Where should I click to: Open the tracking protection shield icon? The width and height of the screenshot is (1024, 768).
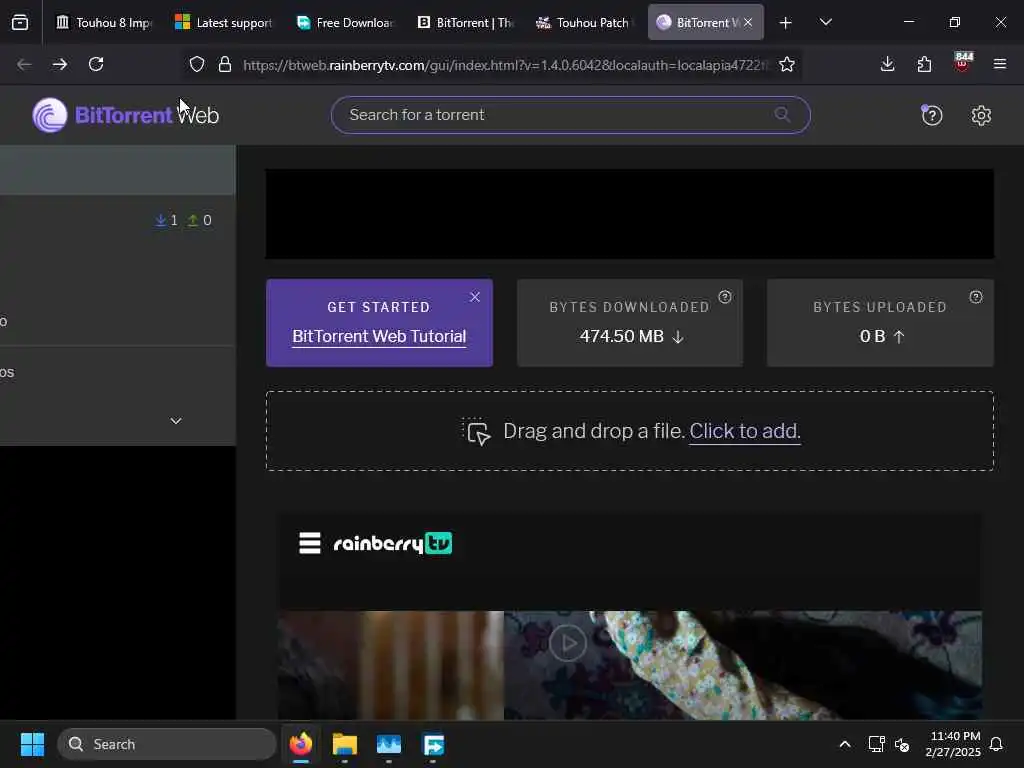click(197, 64)
